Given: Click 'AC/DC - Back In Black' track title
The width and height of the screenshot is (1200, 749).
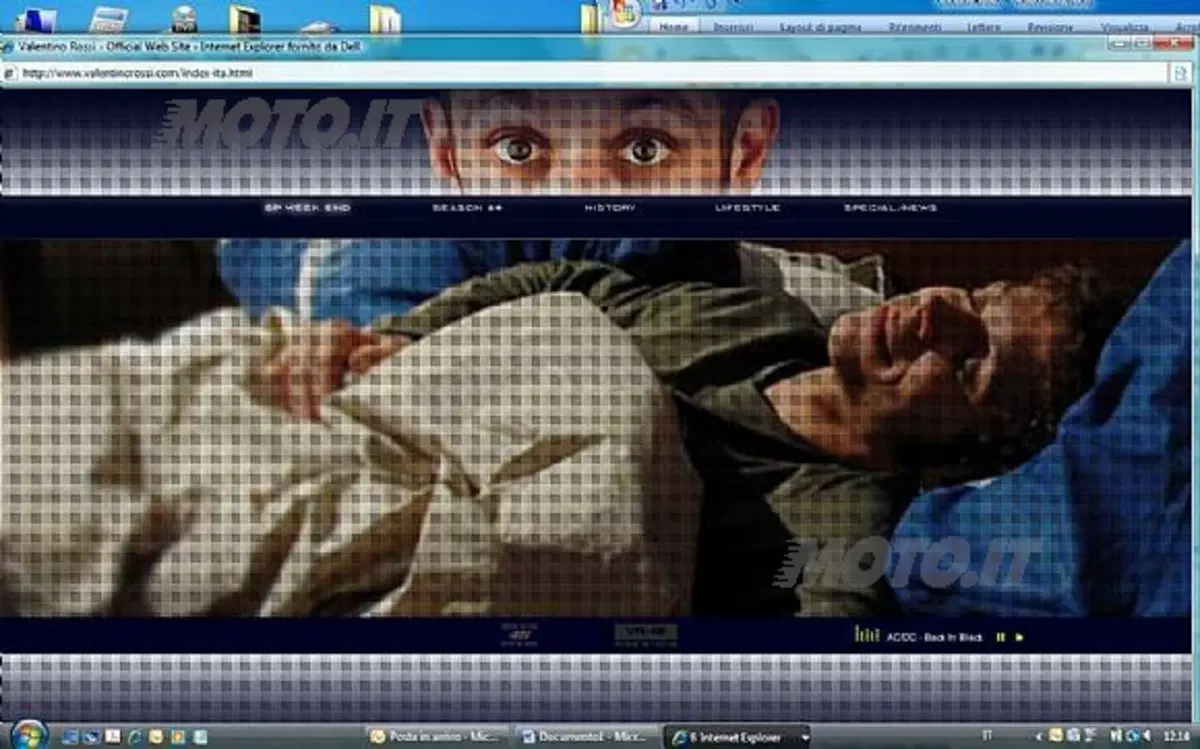Looking at the screenshot, I should (935, 637).
